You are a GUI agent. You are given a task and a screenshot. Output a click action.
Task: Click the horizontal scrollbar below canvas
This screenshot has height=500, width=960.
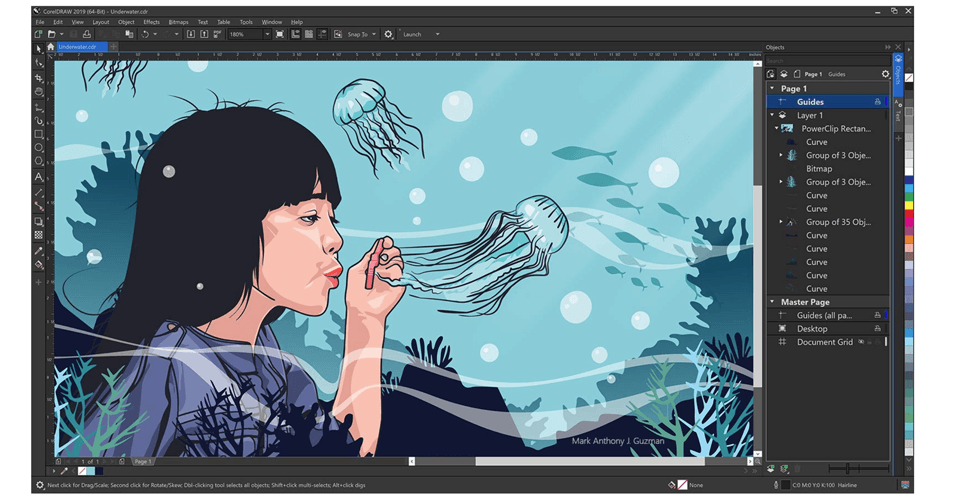pos(579,461)
